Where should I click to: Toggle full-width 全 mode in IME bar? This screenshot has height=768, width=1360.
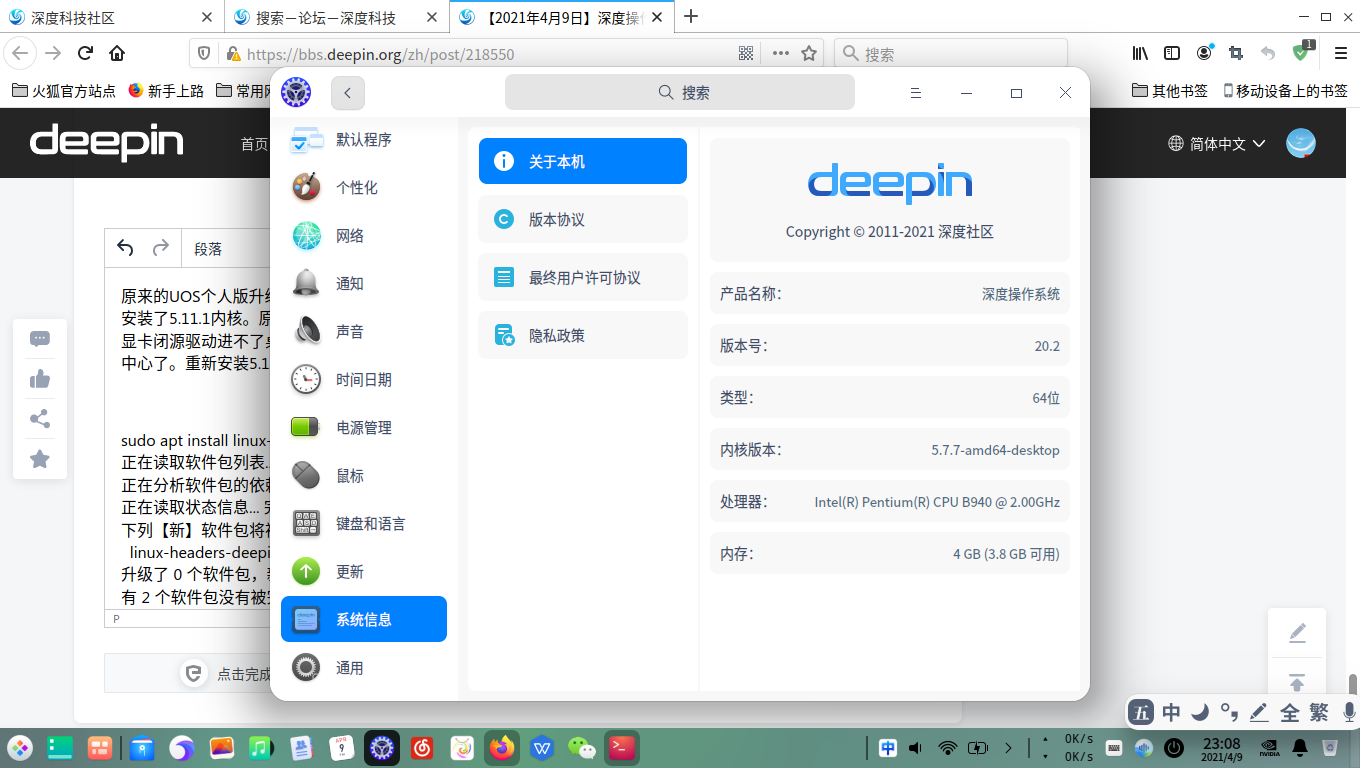click(x=1290, y=713)
